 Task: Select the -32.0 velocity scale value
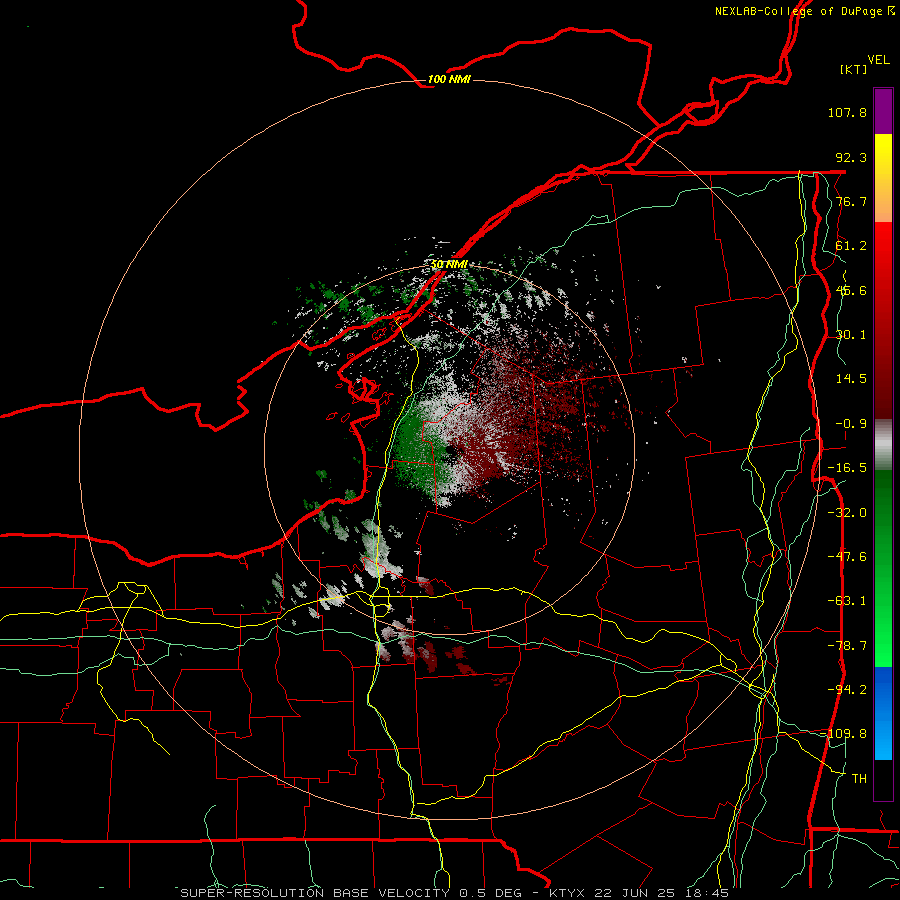tap(847, 513)
